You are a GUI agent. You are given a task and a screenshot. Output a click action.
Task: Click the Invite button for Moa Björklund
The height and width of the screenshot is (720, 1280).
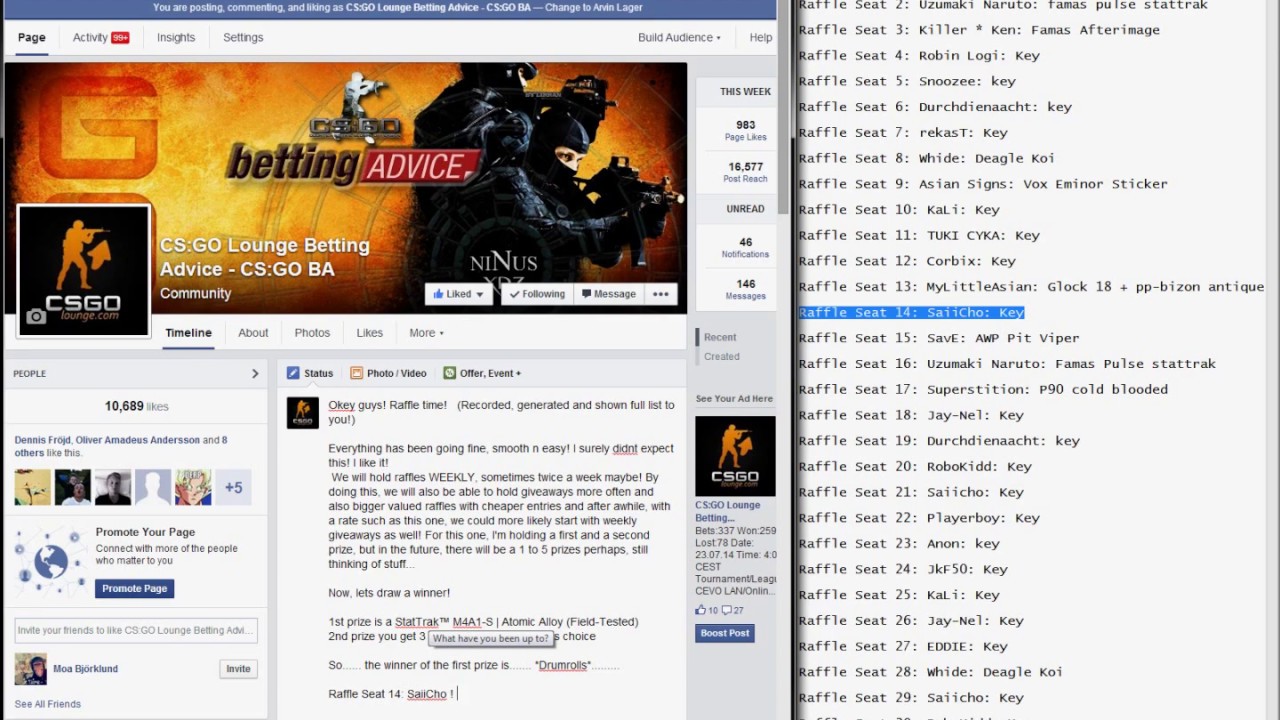click(x=238, y=669)
